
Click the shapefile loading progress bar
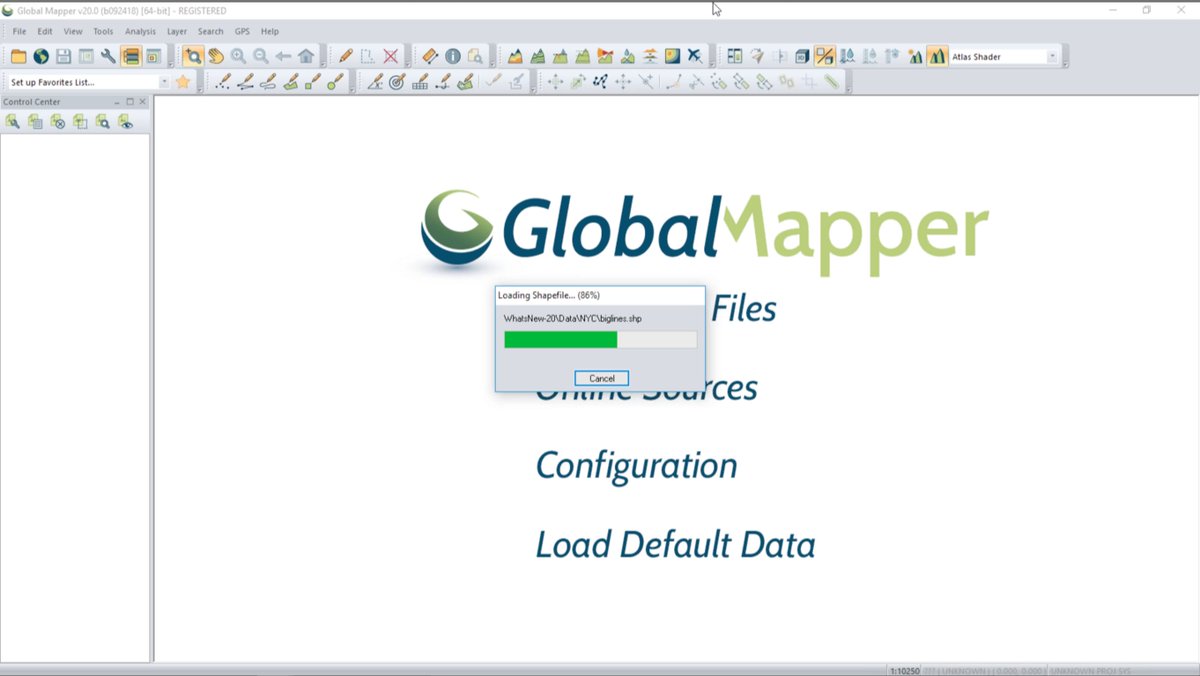pyautogui.click(x=600, y=340)
